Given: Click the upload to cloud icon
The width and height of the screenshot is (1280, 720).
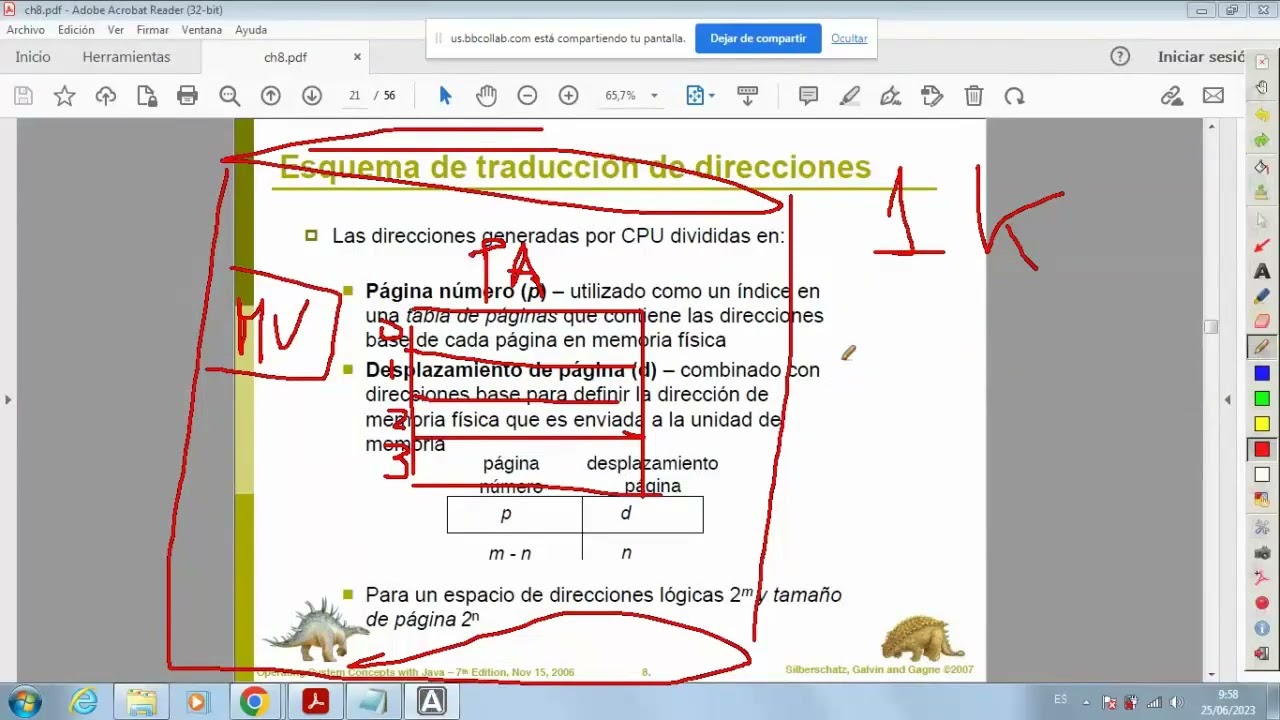Looking at the screenshot, I should click(x=106, y=96).
